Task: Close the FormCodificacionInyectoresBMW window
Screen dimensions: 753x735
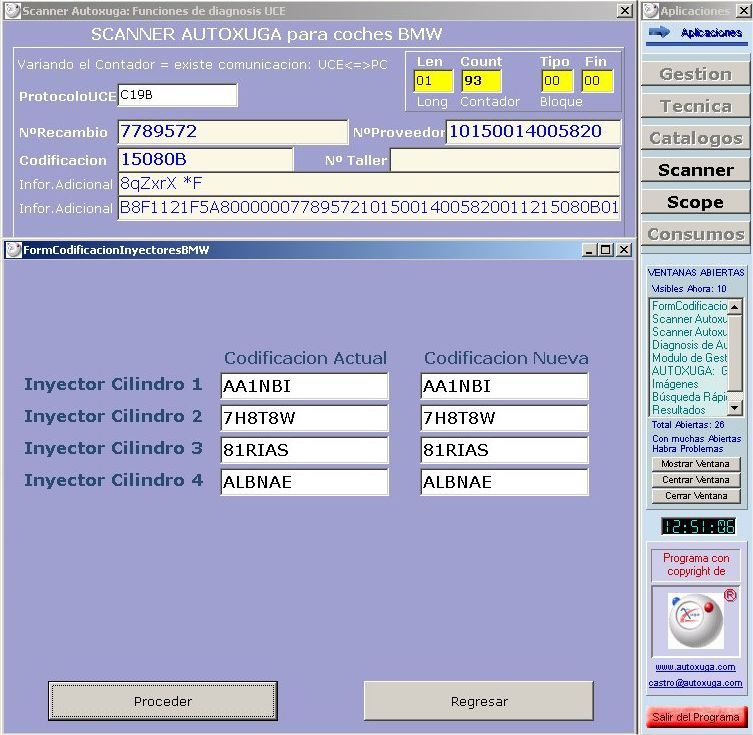Action: 624,250
